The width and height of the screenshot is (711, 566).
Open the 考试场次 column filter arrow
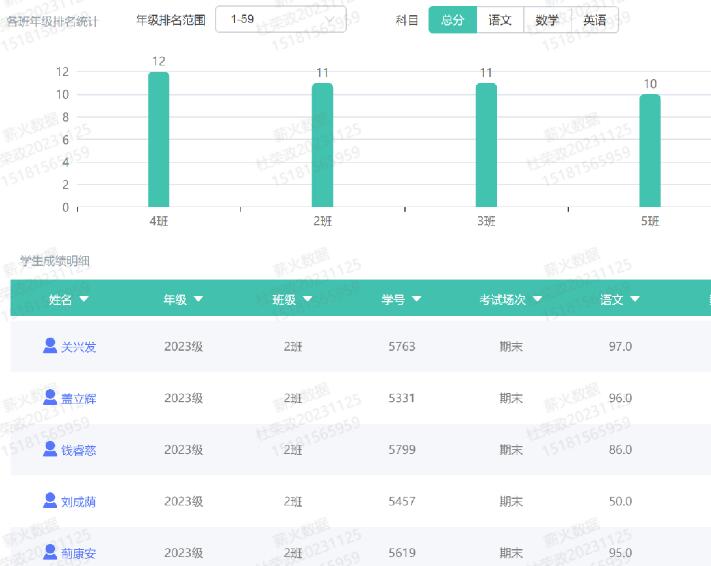(537, 299)
